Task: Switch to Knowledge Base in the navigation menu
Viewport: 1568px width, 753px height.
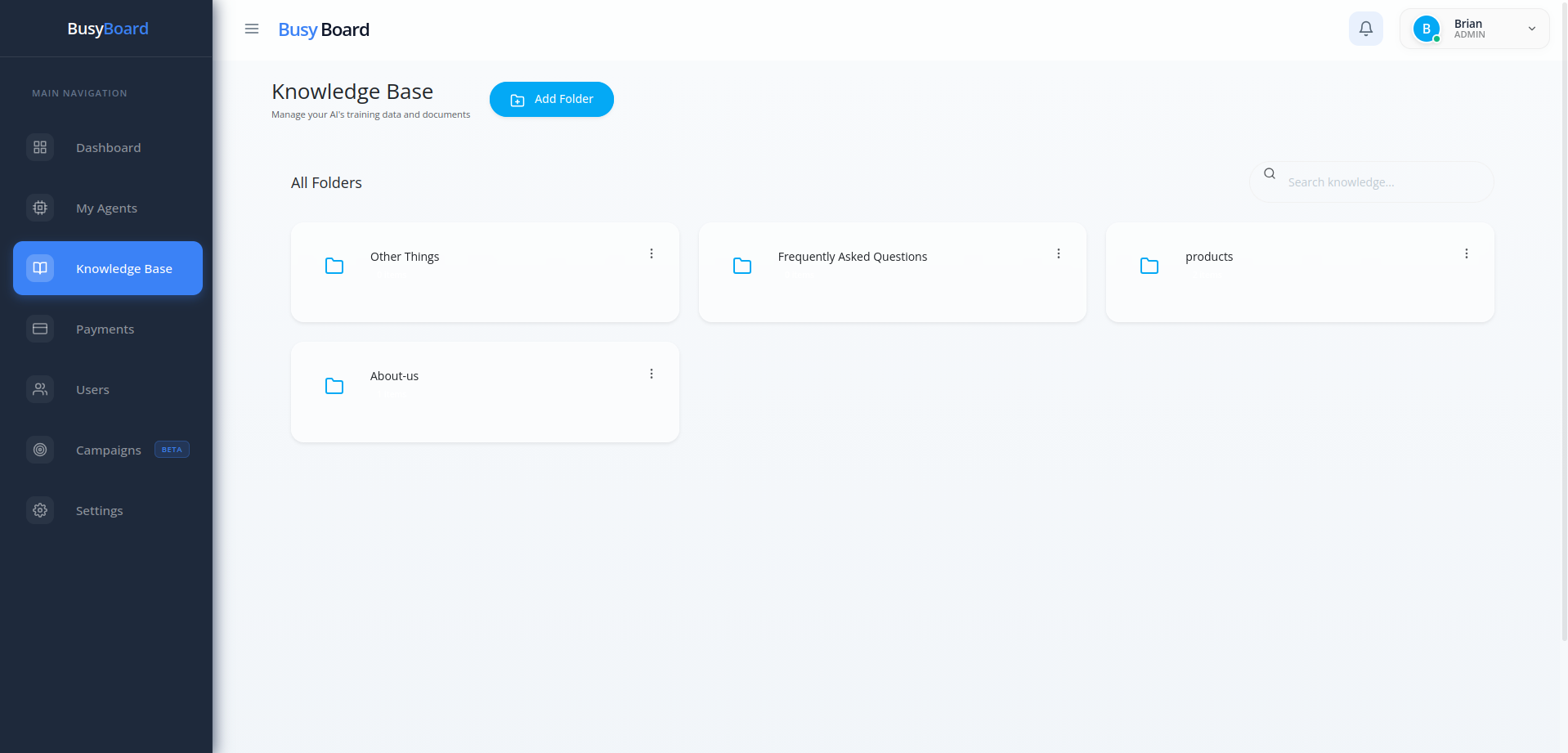Action: pyautogui.click(x=123, y=268)
